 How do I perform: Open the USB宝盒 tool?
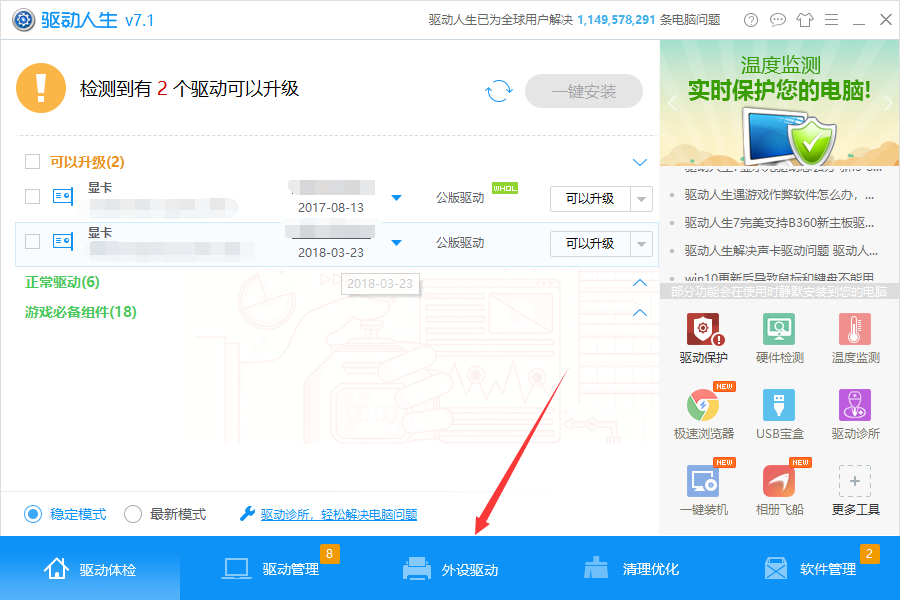(779, 414)
